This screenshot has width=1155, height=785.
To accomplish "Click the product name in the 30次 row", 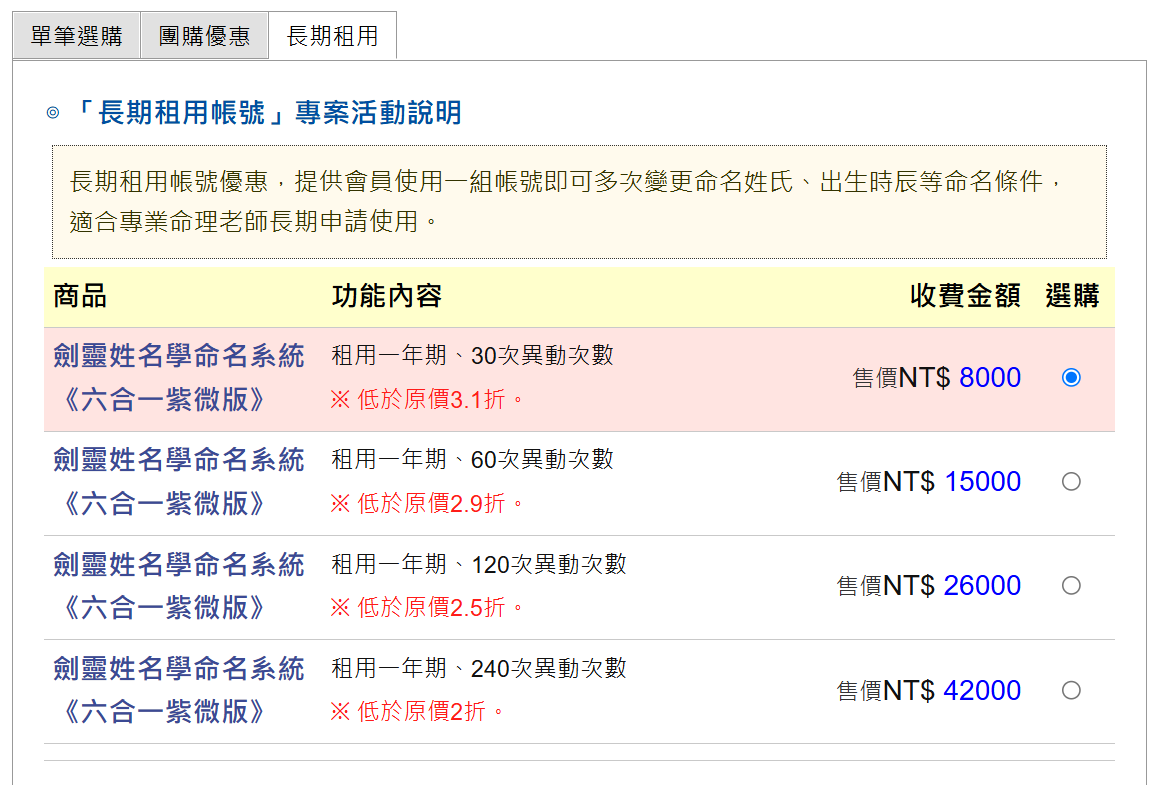I will pos(178,377).
